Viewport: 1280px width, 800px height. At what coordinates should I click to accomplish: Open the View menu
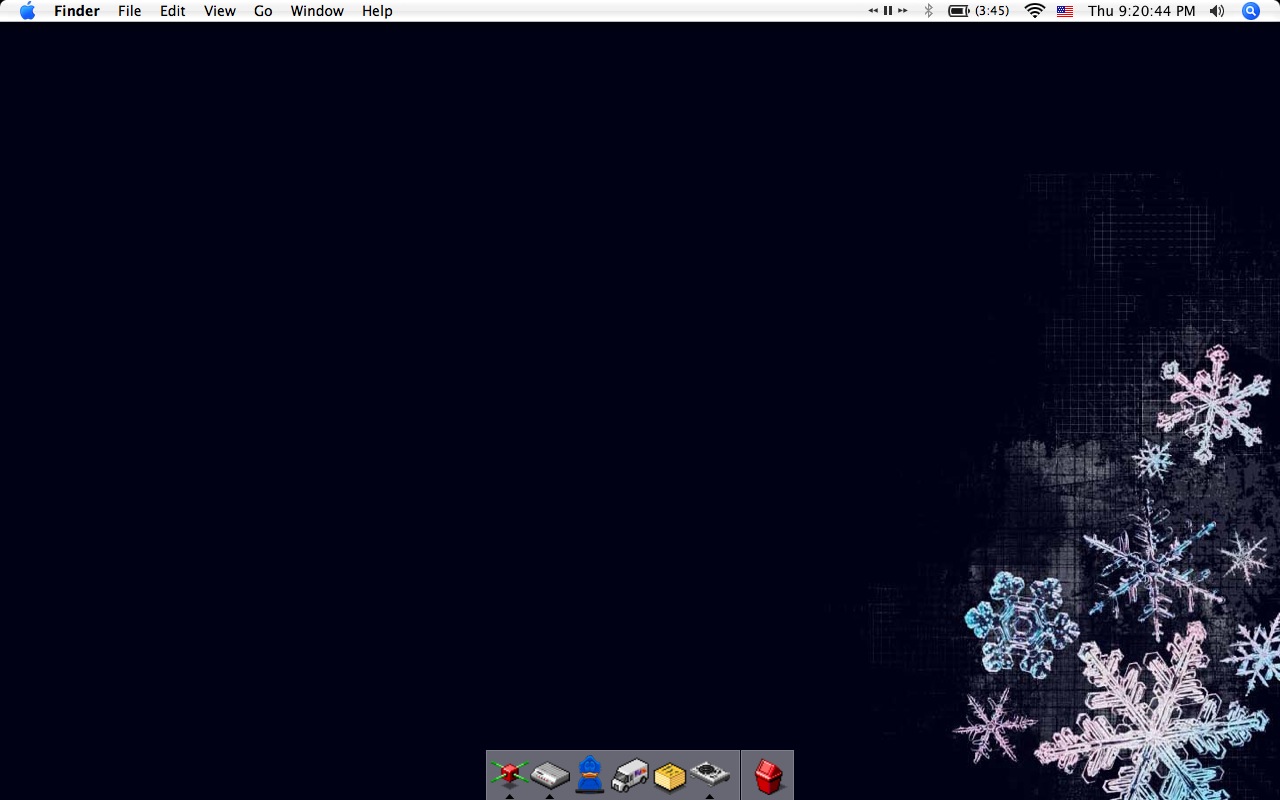(220, 11)
